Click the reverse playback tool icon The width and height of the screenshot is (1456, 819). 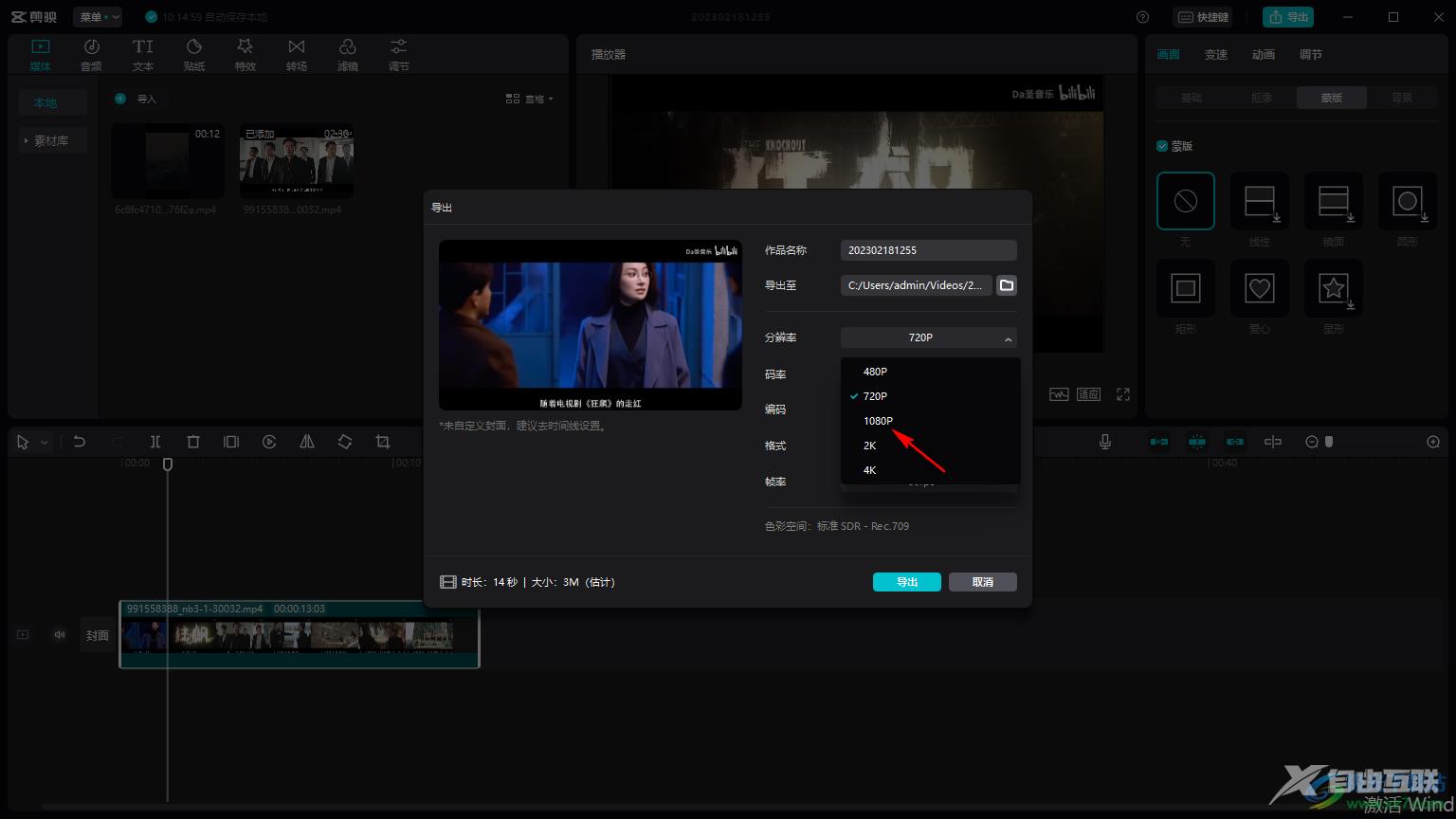click(269, 442)
